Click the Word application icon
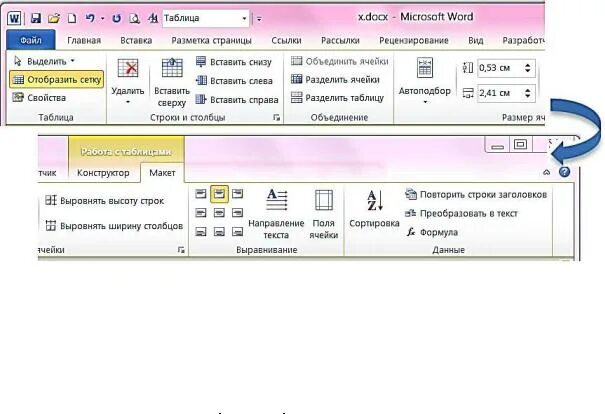Viewport: 605px width, 414px height. [x=14, y=18]
